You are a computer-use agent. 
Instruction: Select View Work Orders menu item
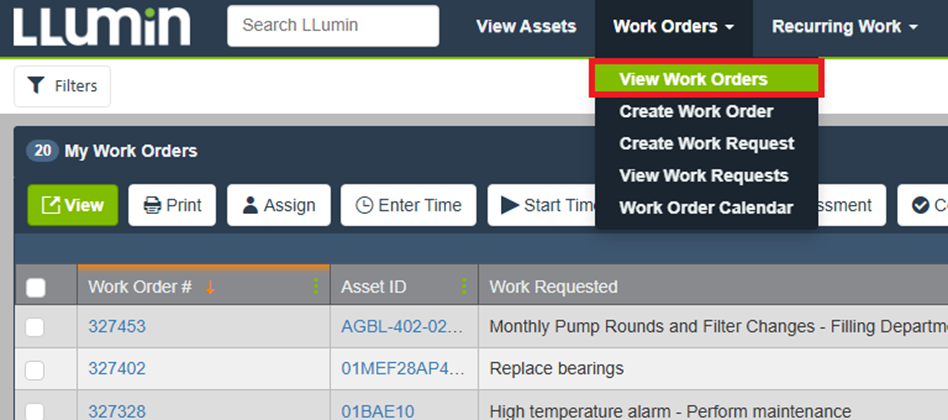(x=693, y=79)
